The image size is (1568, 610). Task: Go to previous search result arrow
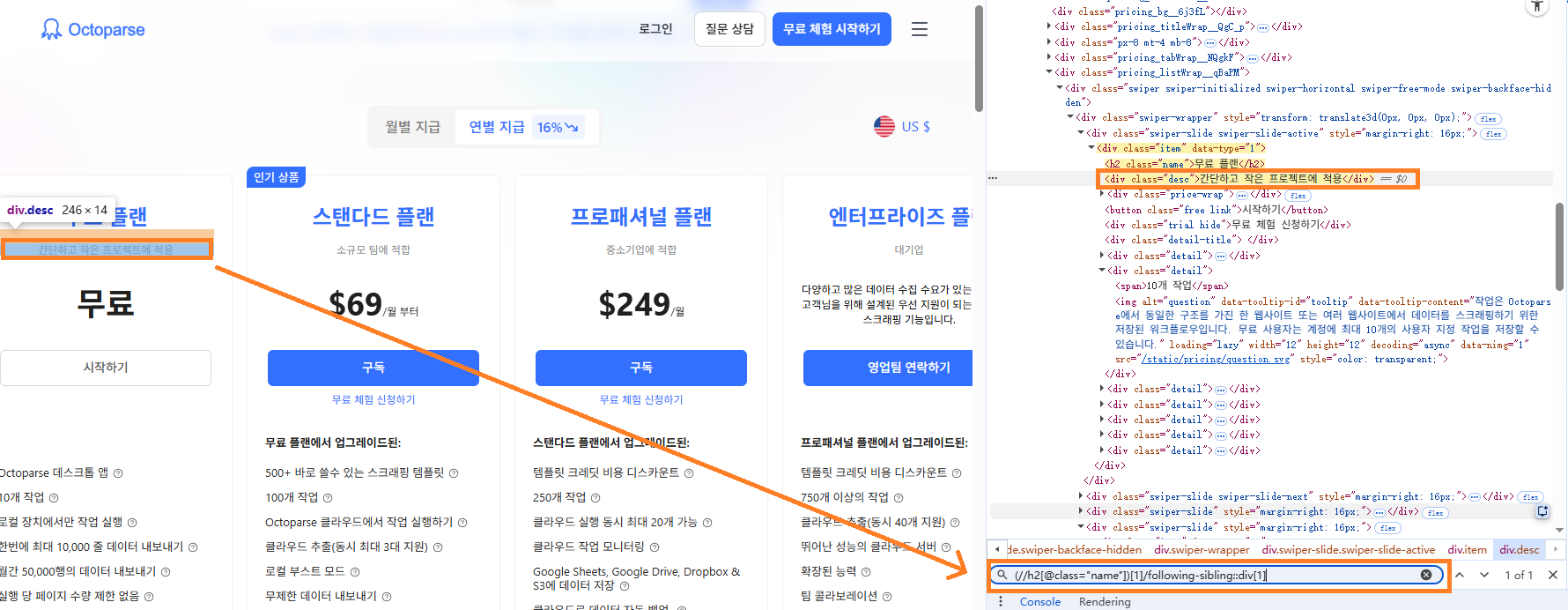[x=1460, y=575]
